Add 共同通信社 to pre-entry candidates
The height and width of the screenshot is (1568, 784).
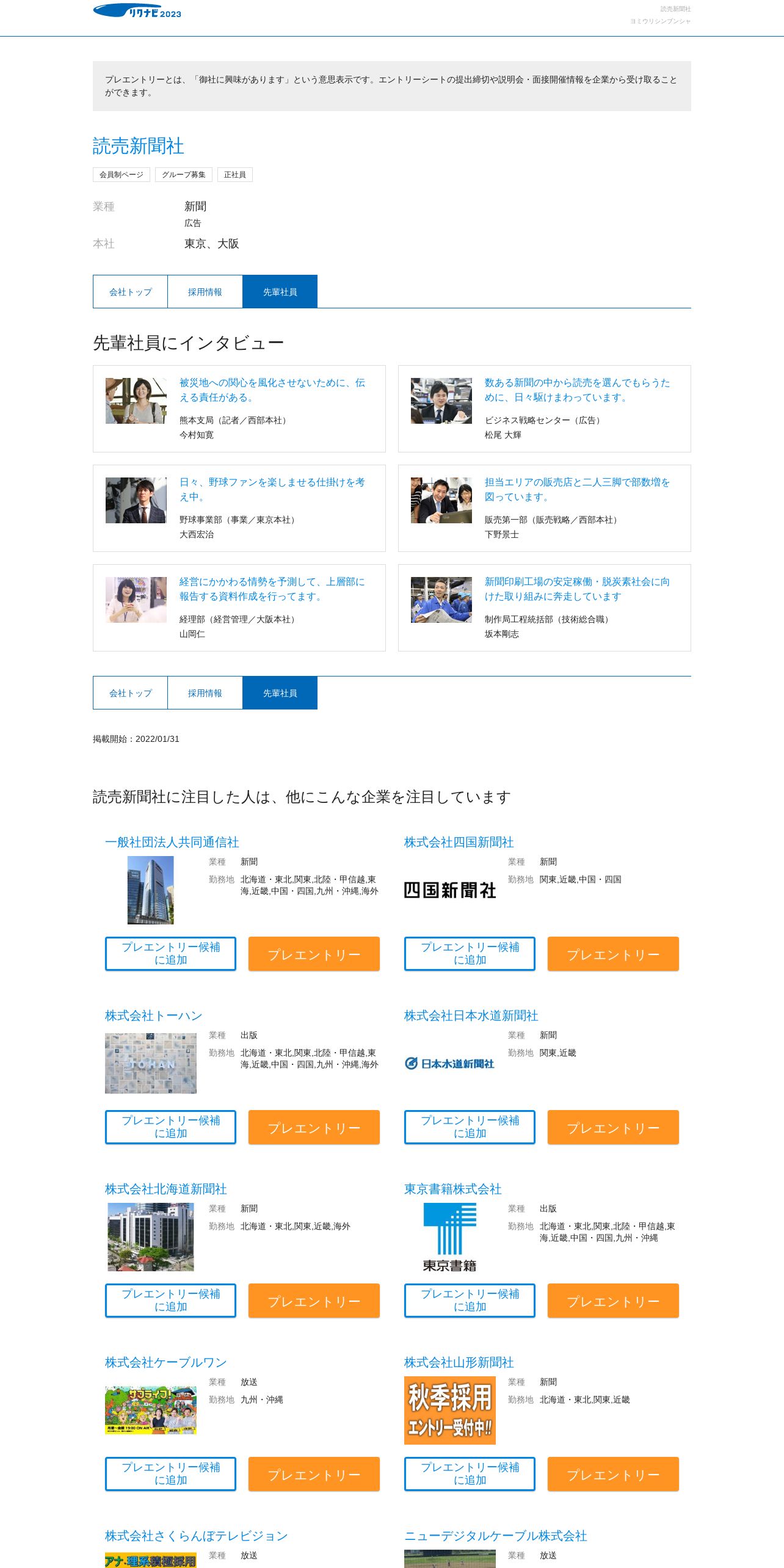[170, 954]
